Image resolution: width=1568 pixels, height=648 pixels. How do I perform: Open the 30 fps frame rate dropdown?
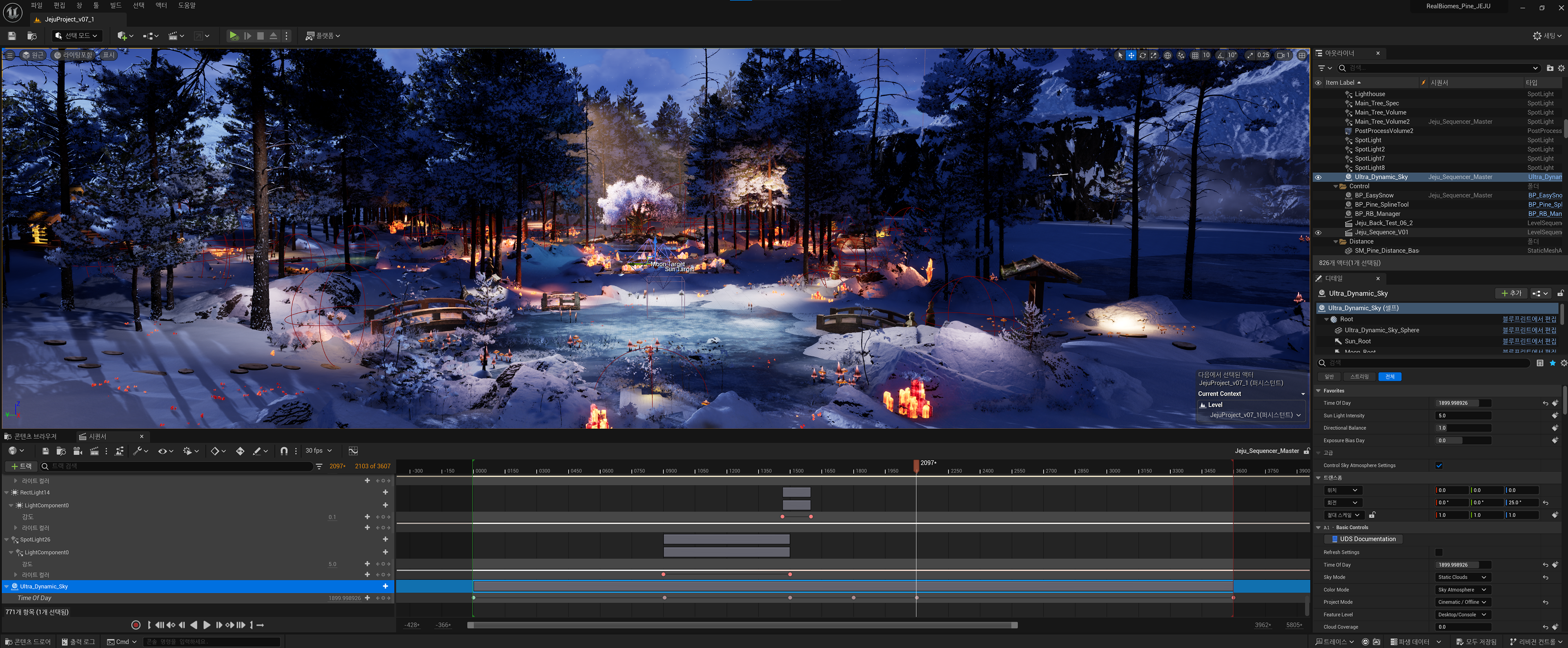click(x=318, y=451)
